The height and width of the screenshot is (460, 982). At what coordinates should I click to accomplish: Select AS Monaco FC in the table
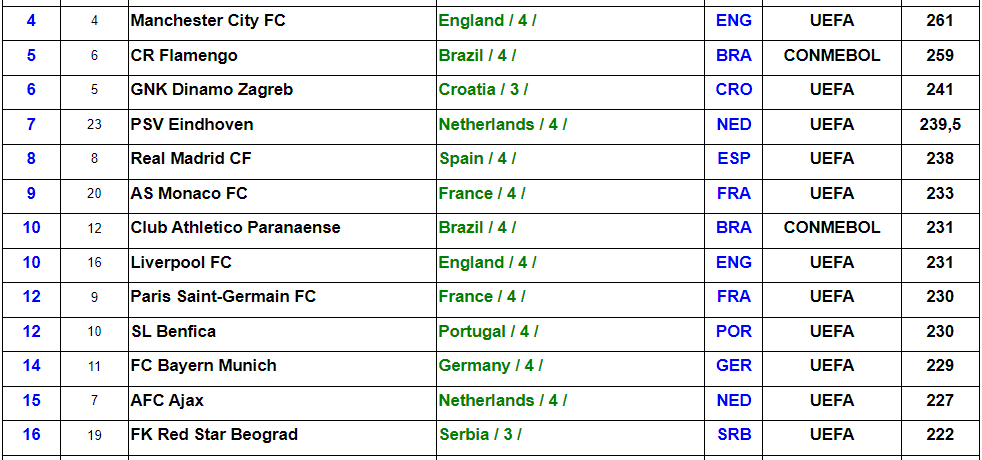pyautogui.click(x=189, y=193)
